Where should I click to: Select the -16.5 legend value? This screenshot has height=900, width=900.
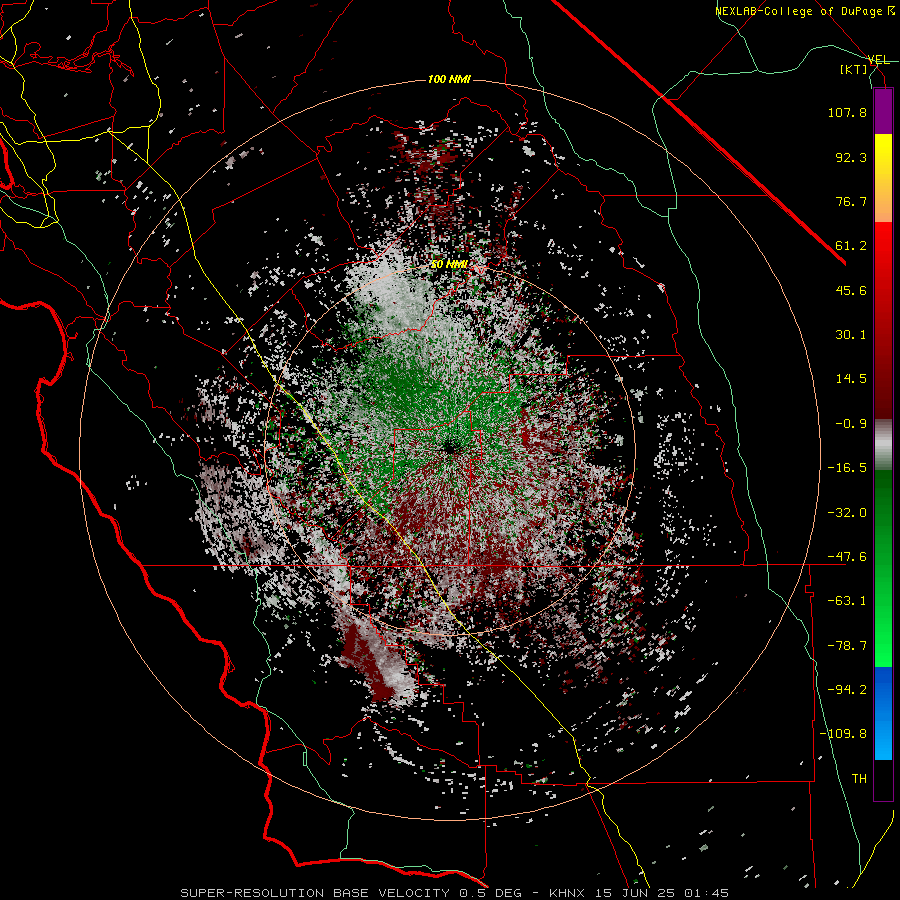[847, 468]
